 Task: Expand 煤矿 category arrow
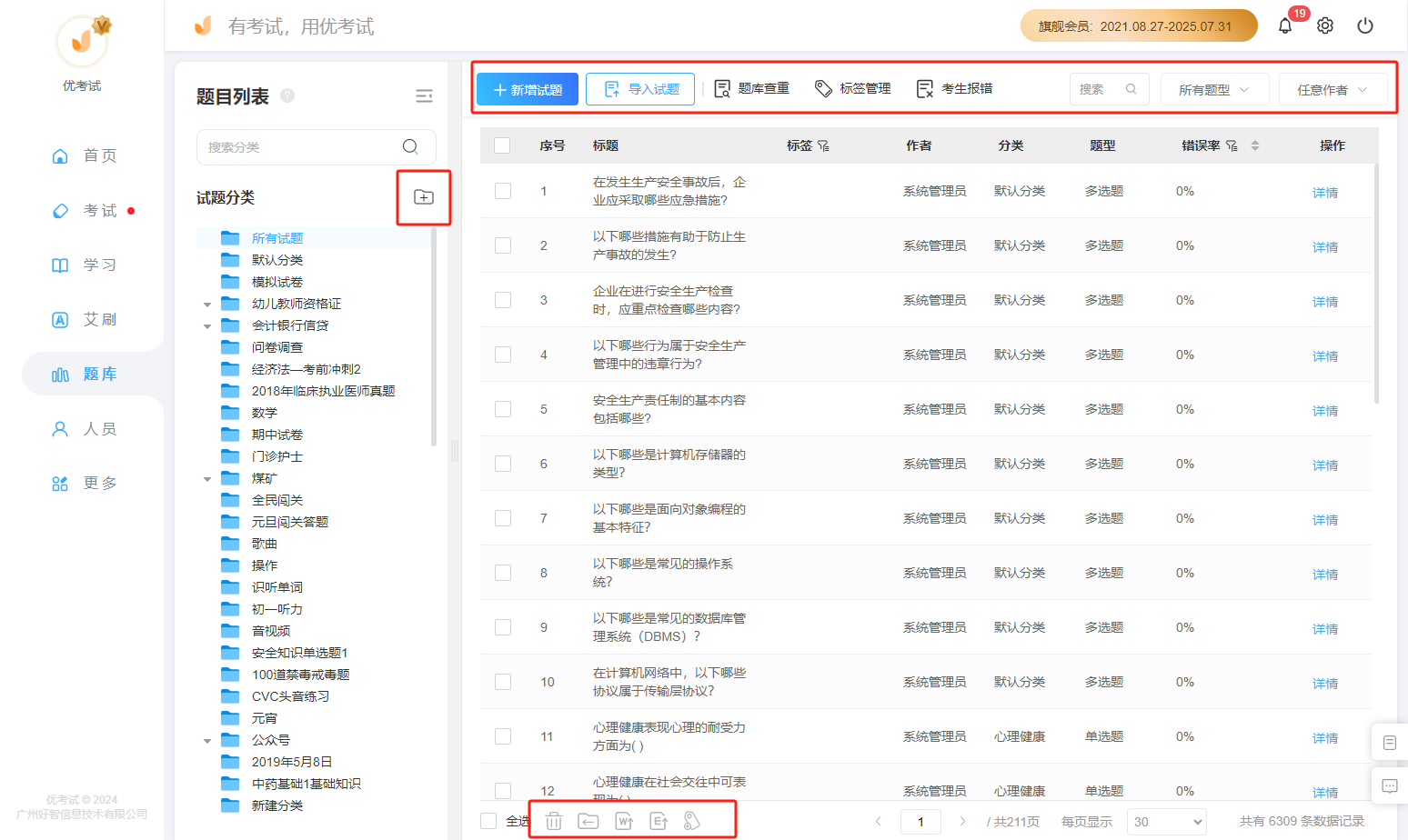(x=207, y=479)
